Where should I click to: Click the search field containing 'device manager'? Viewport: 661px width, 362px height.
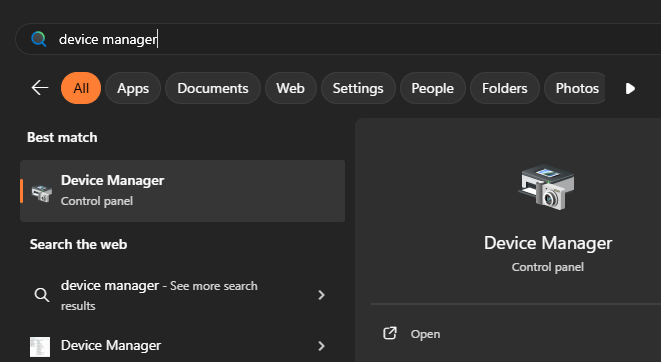pyautogui.click(x=338, y=39)
